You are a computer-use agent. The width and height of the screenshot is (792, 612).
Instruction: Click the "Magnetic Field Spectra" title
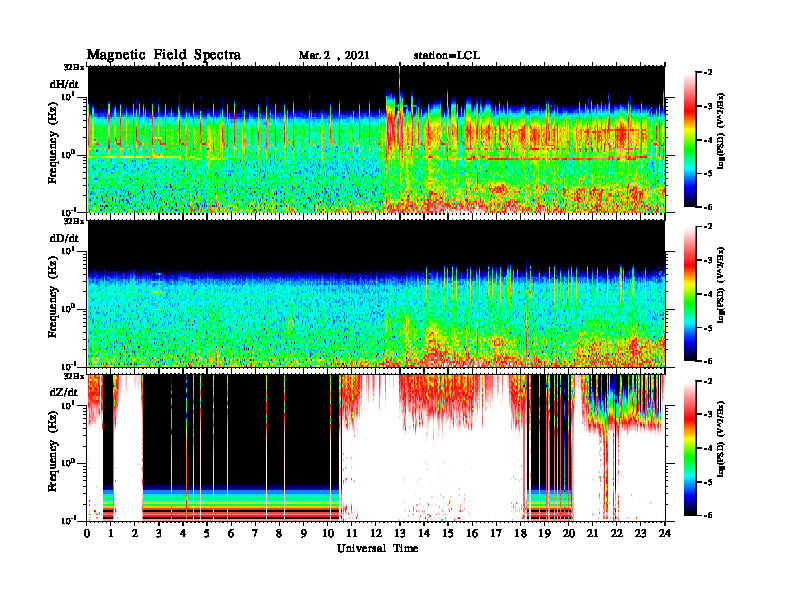coord(164,55)
